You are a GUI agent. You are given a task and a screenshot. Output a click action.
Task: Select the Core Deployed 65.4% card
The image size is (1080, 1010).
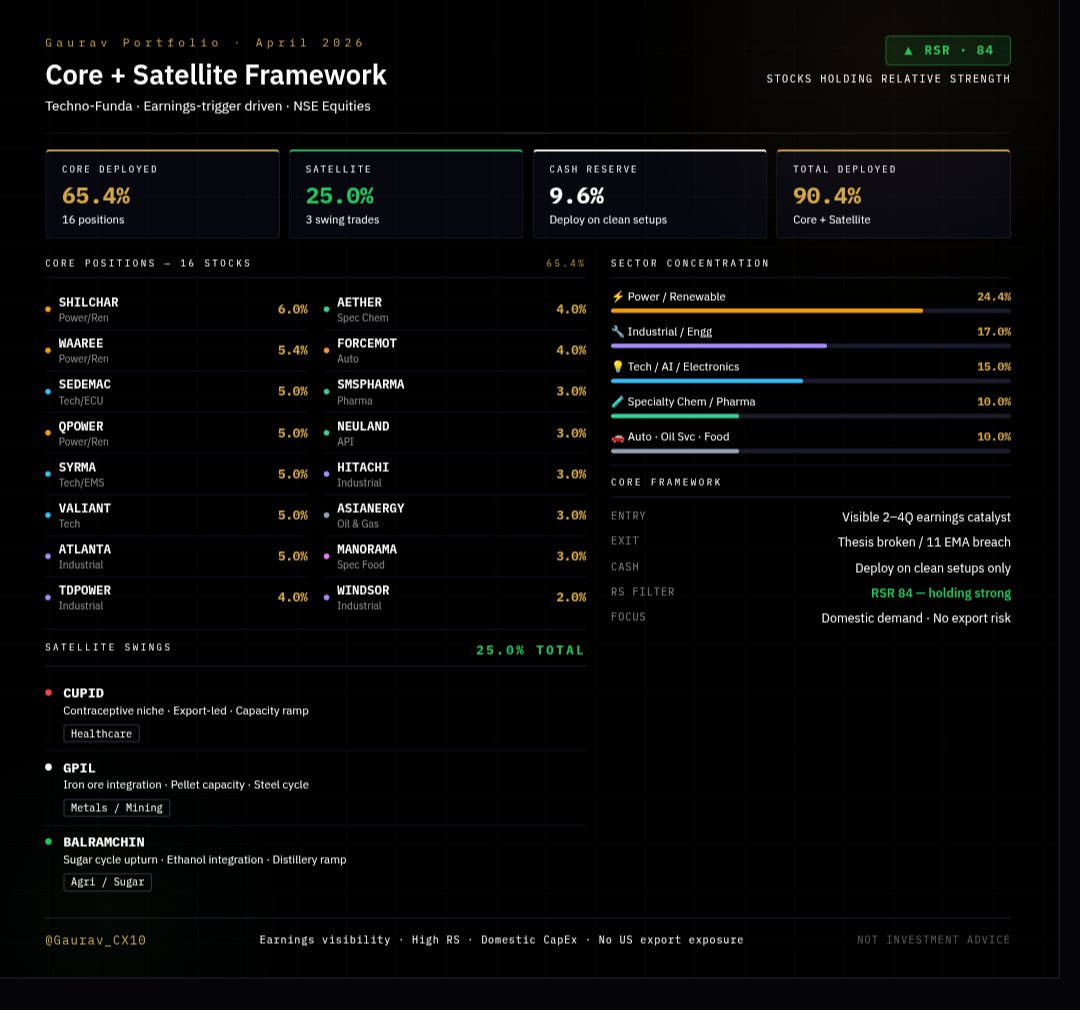[163, 194]
